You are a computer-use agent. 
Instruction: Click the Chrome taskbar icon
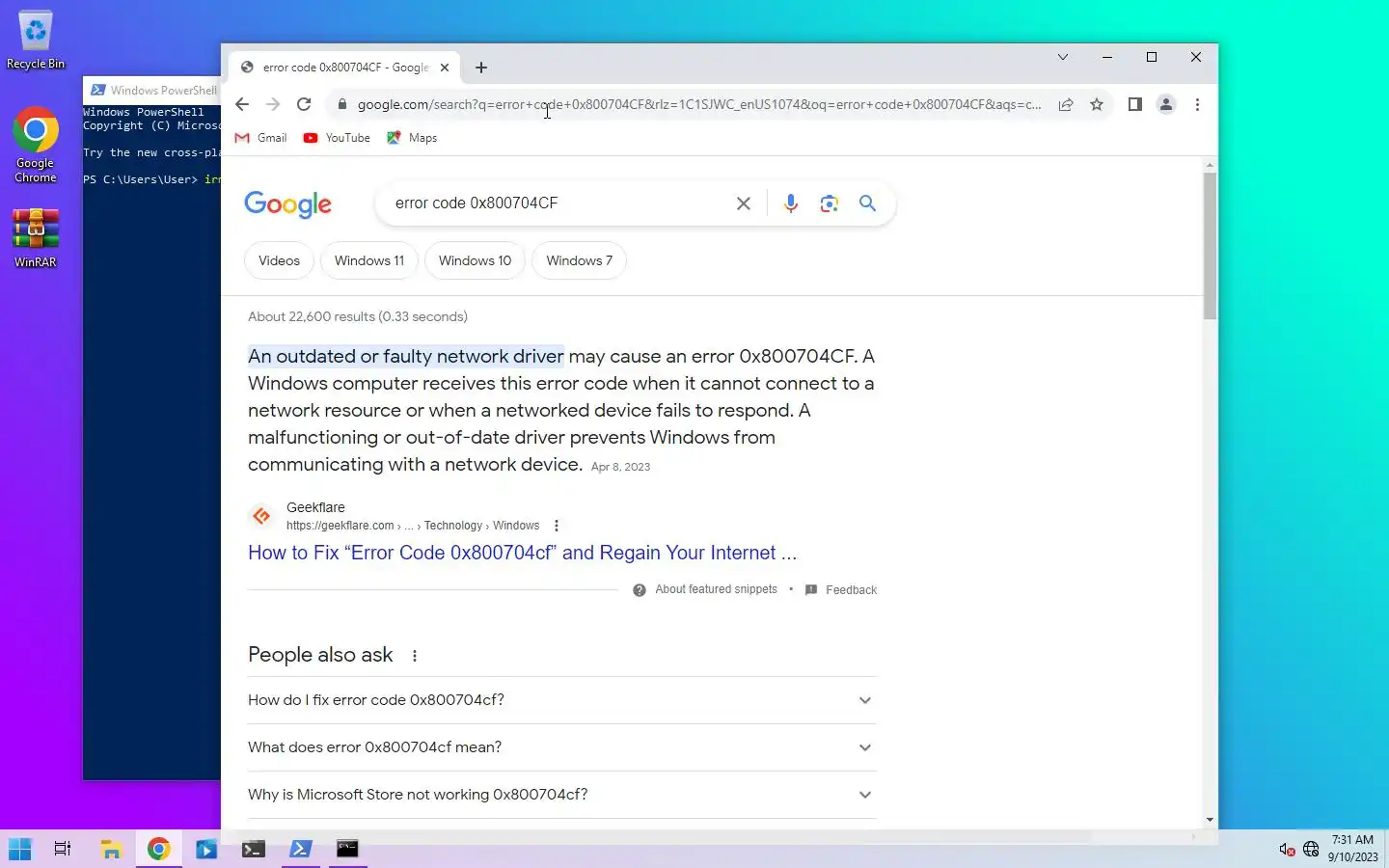(x=158, y=849)
